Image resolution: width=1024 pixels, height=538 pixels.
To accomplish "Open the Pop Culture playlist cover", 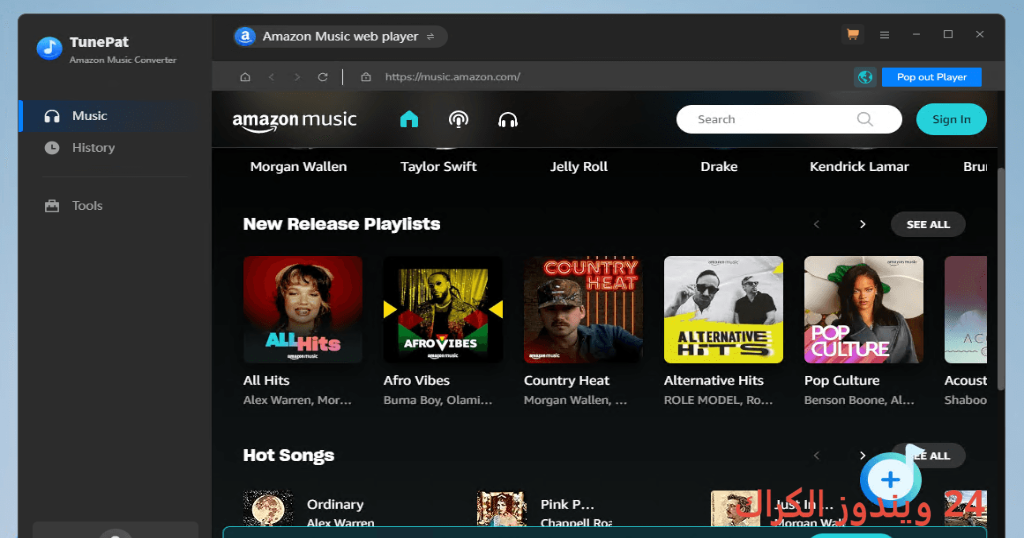I will coord(863,309).
